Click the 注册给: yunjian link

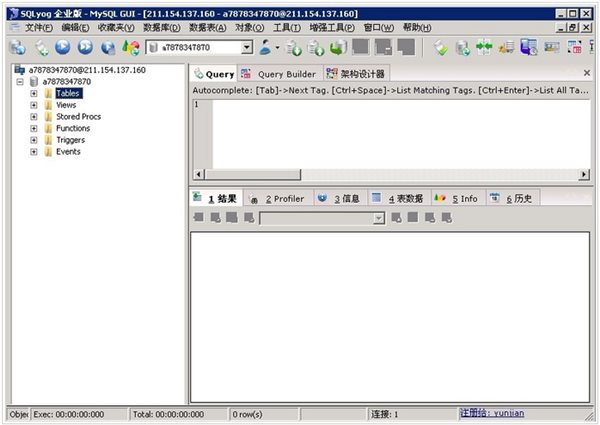(492, 413)
